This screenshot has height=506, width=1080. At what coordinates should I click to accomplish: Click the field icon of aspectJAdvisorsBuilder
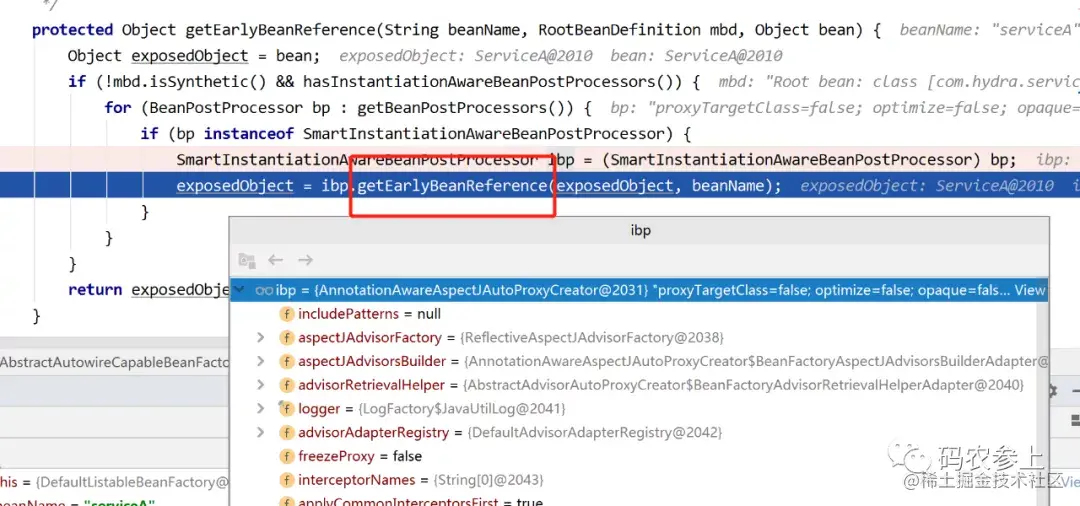286,361
